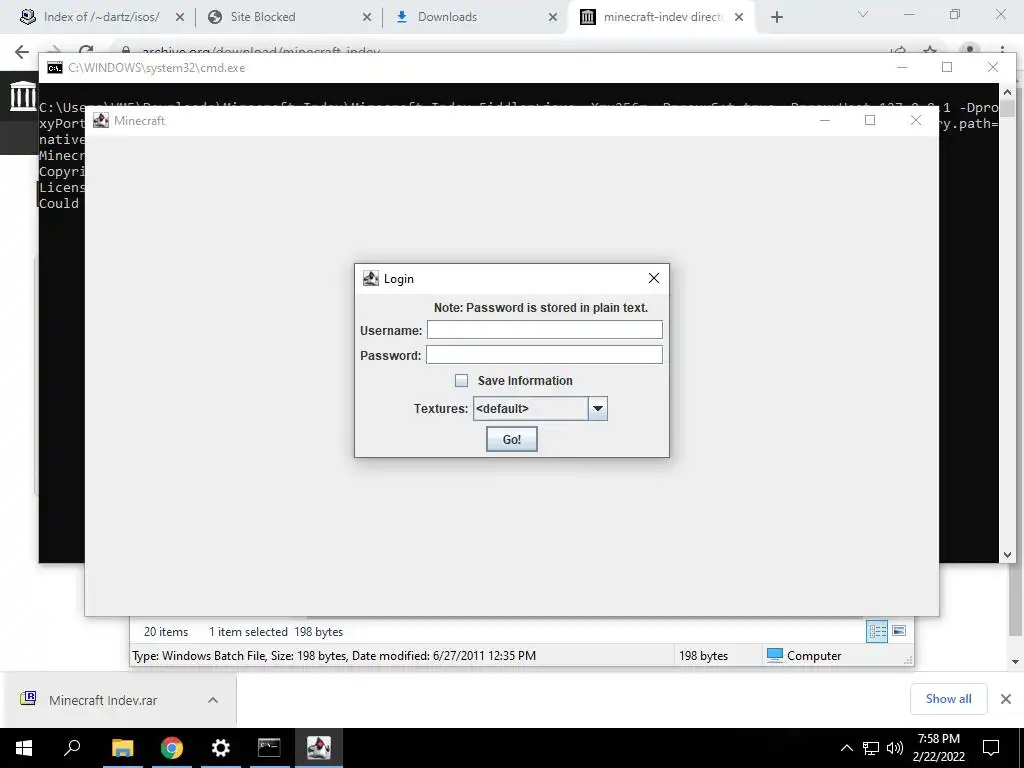1024x768 pixels.
Task: Open File Explorer from taskbar
Action: pos(122,748)
